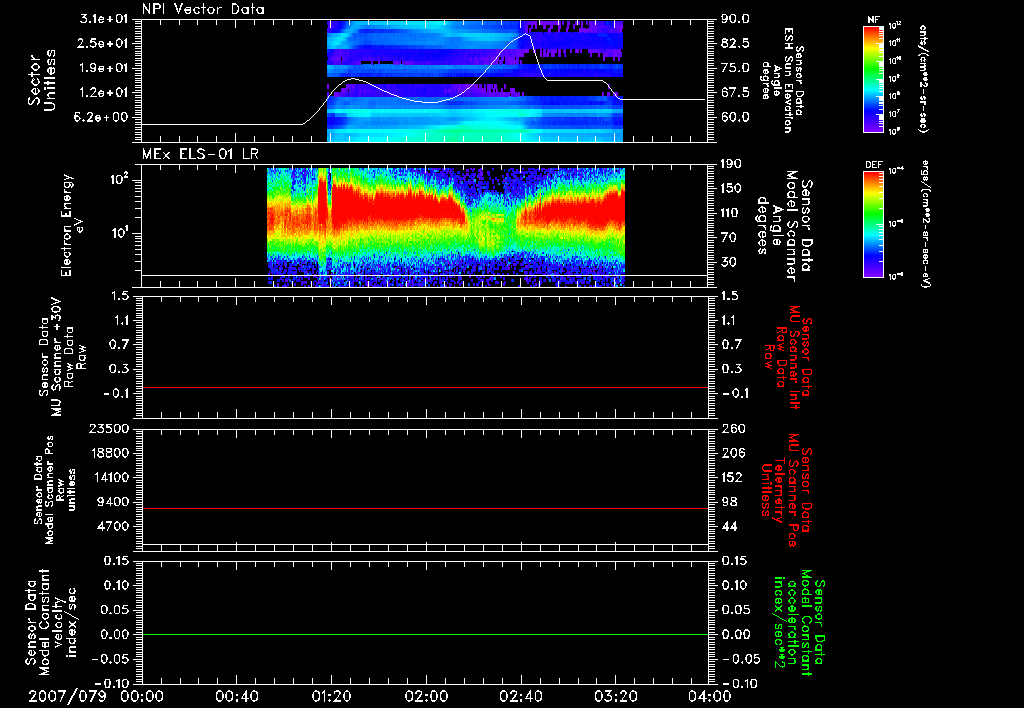
Task: Click the 'Electron Energy eV' axis label
Action: click(72, 225)
